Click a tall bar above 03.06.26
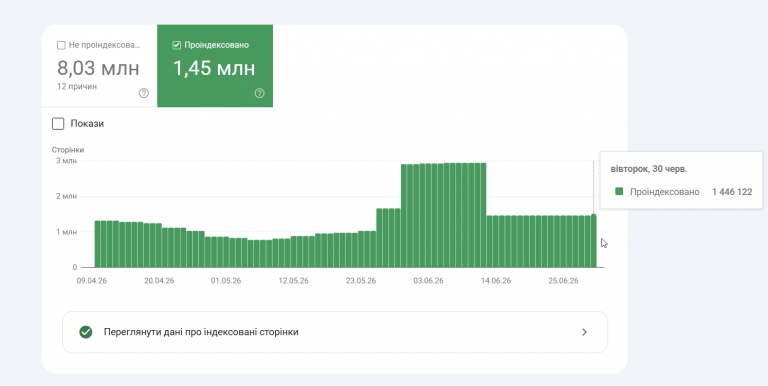This screenshot has width=768, height=386. pyautogui.click(x=429, y=216)
